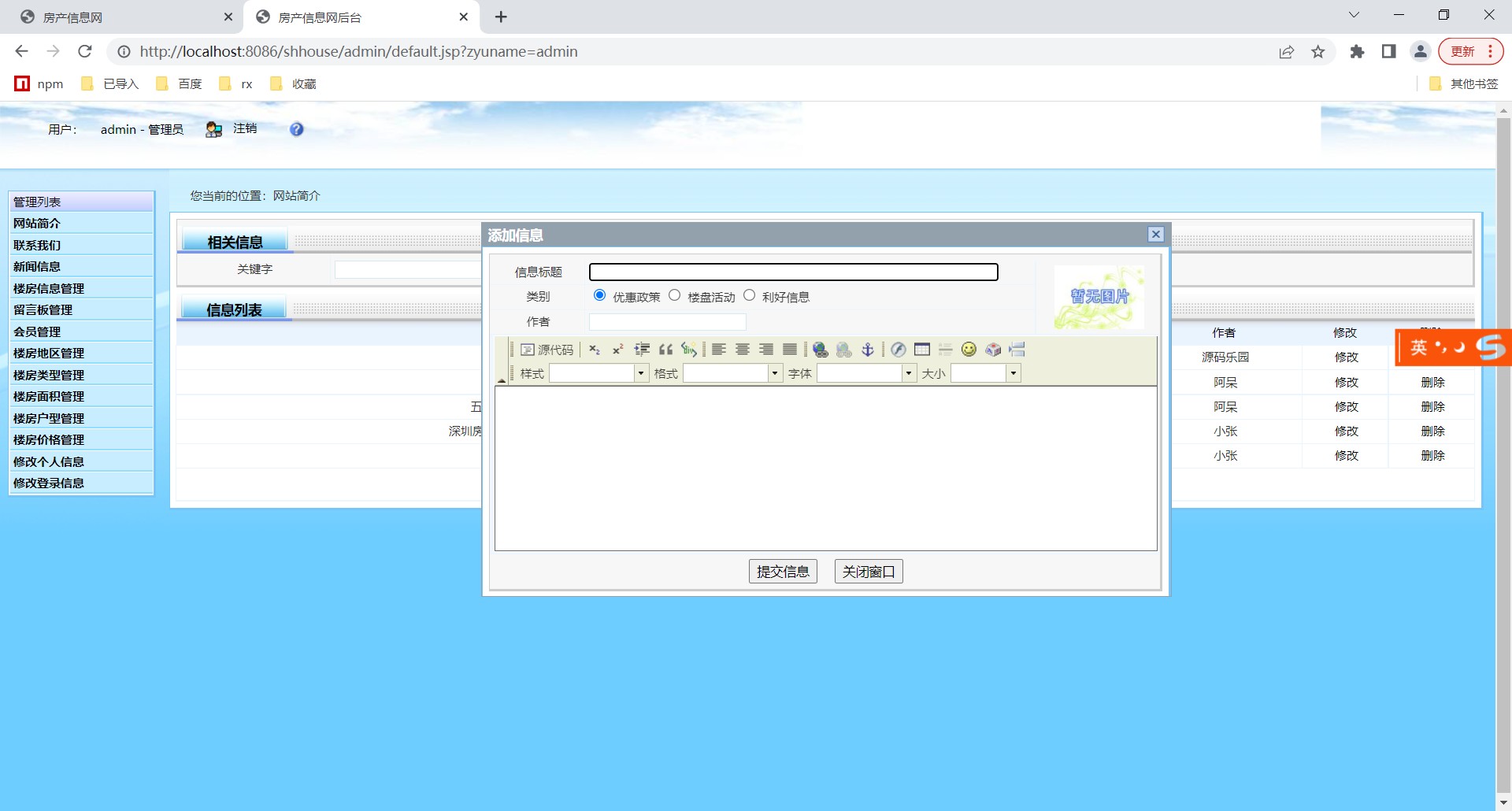Open browser extensions puzzle icon
This screenshot has height=811, width=1512.
point(1357,52)
